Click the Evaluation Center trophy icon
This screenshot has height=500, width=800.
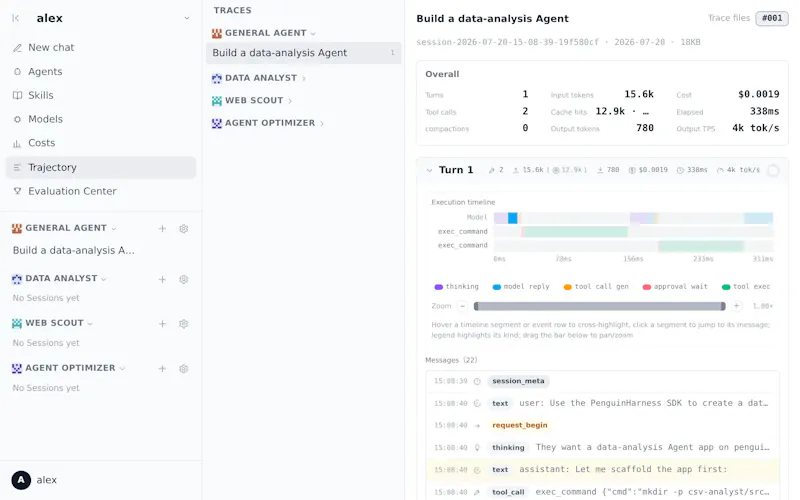tap(17, 191)
